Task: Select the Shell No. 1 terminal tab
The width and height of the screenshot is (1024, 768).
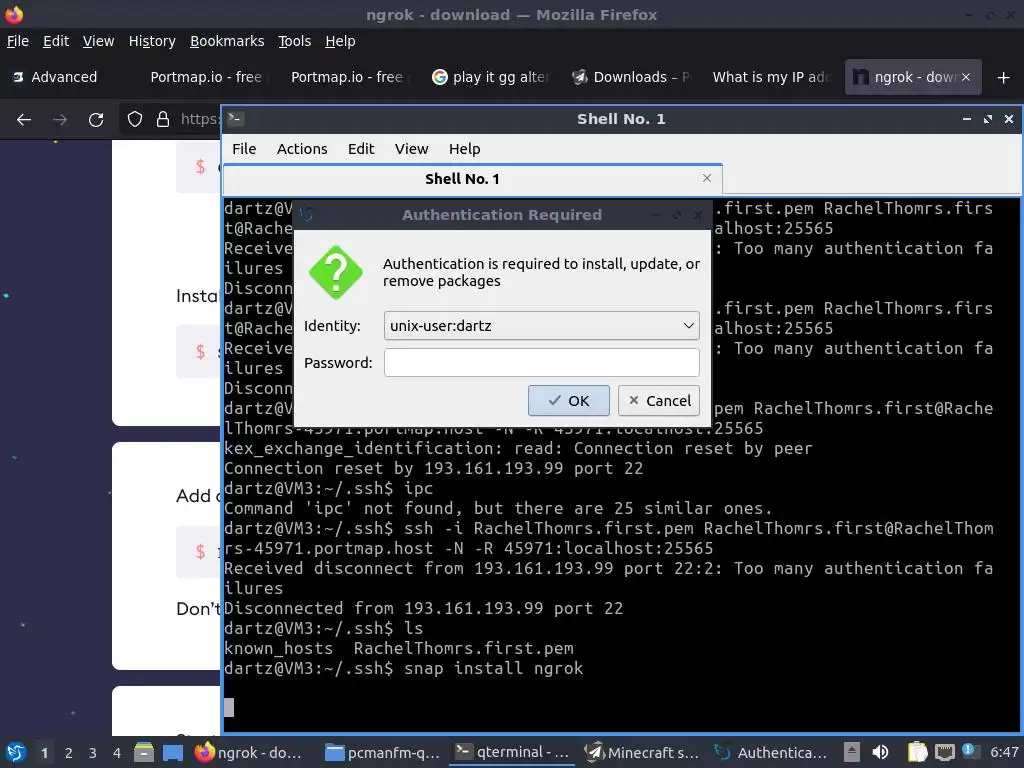Action: coord(462,179)
